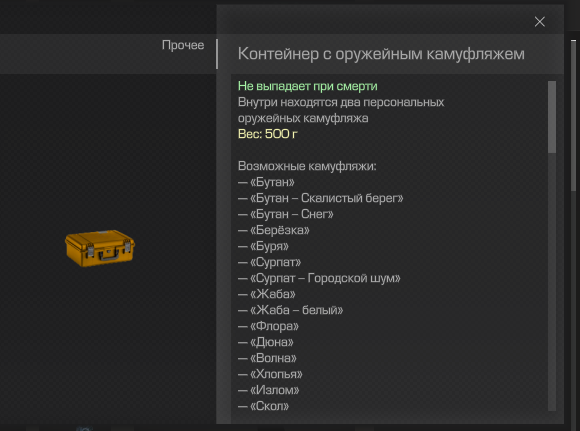Click the «Берёзка» camouflage line
The width and height of the screenshot is (580, 431).
point(274,230)
